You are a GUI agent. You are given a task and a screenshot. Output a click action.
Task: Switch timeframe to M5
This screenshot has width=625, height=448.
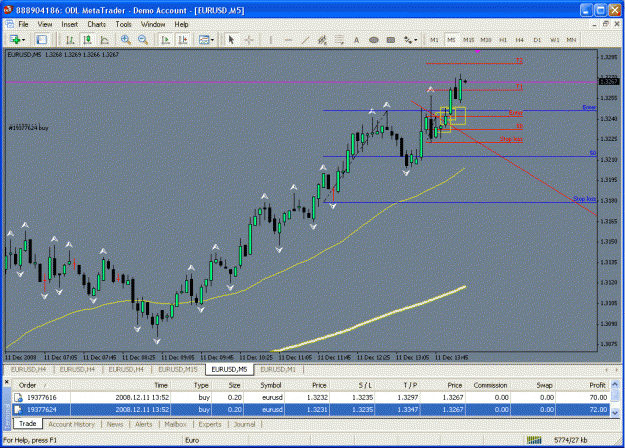coord(451,39)
